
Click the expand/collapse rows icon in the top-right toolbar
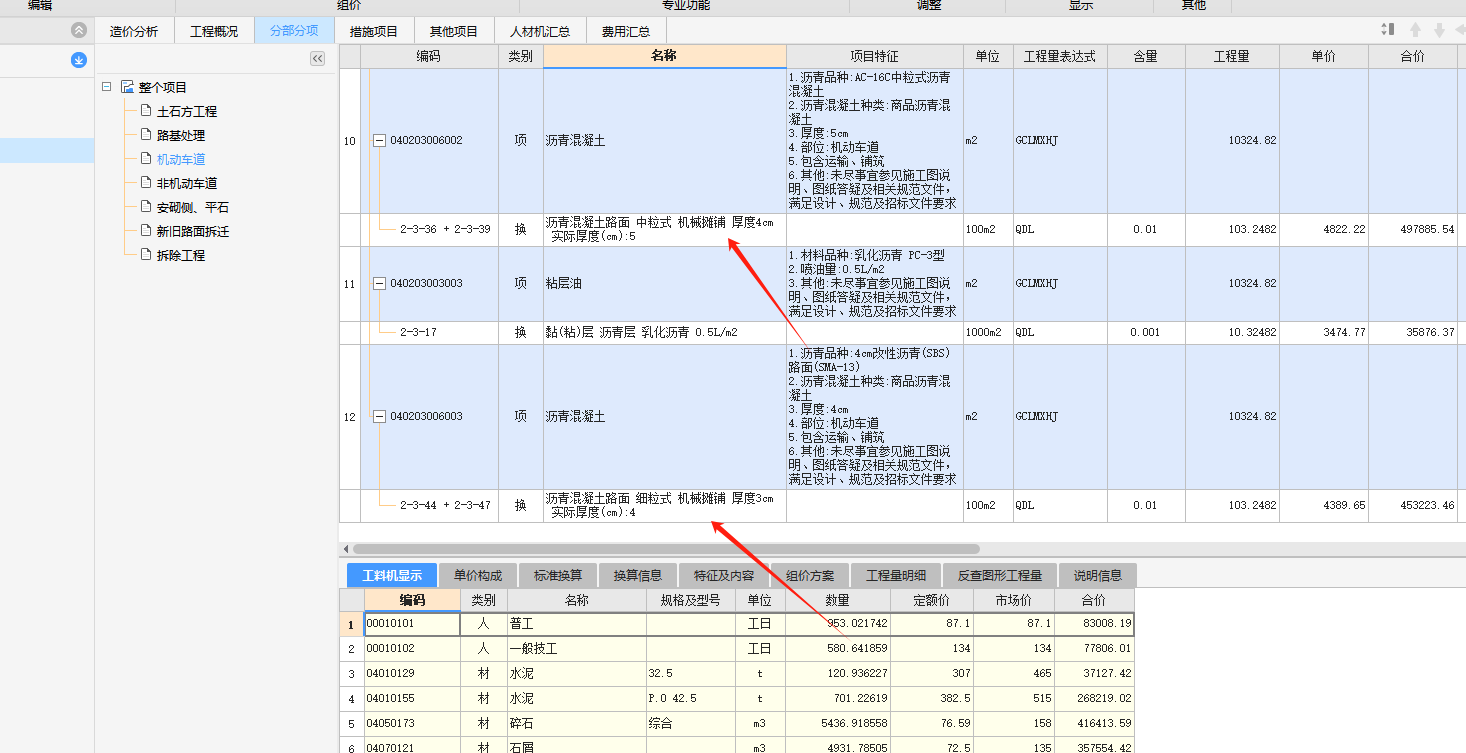click(1387, 30)
